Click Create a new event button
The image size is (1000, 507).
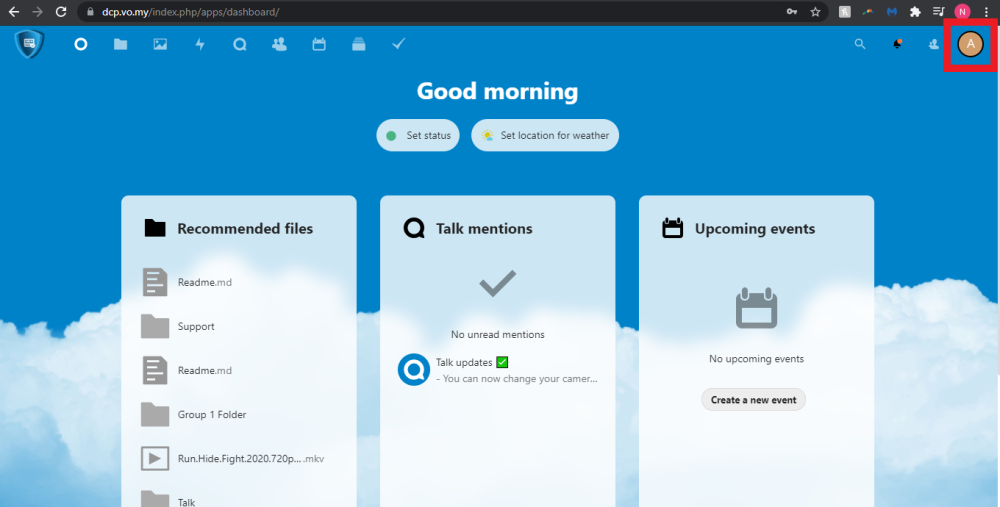click(753, 400)
